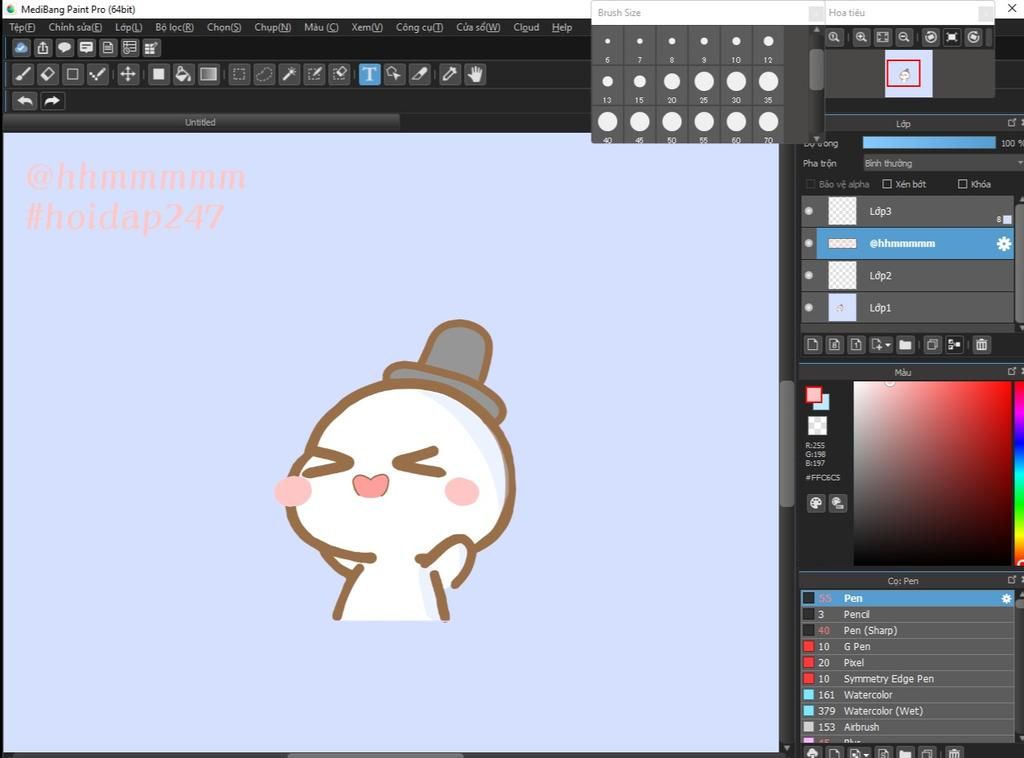
Task: Zoom in on the navigator
Action: [861, 37]
